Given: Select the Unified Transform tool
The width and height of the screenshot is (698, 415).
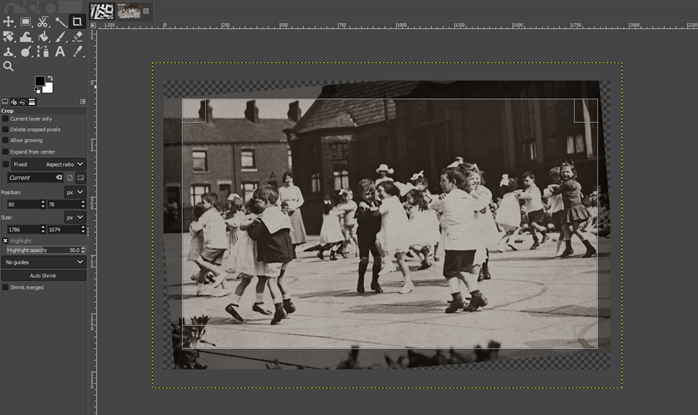Looking at the screenshot, I should click(x=8, y=37).
